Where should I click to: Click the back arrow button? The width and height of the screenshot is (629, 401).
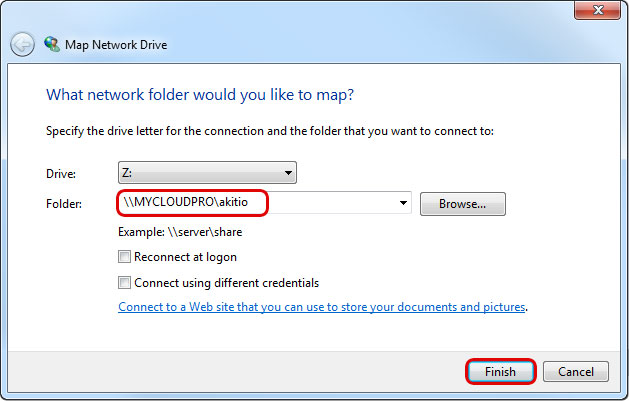(x=22, y=45)
